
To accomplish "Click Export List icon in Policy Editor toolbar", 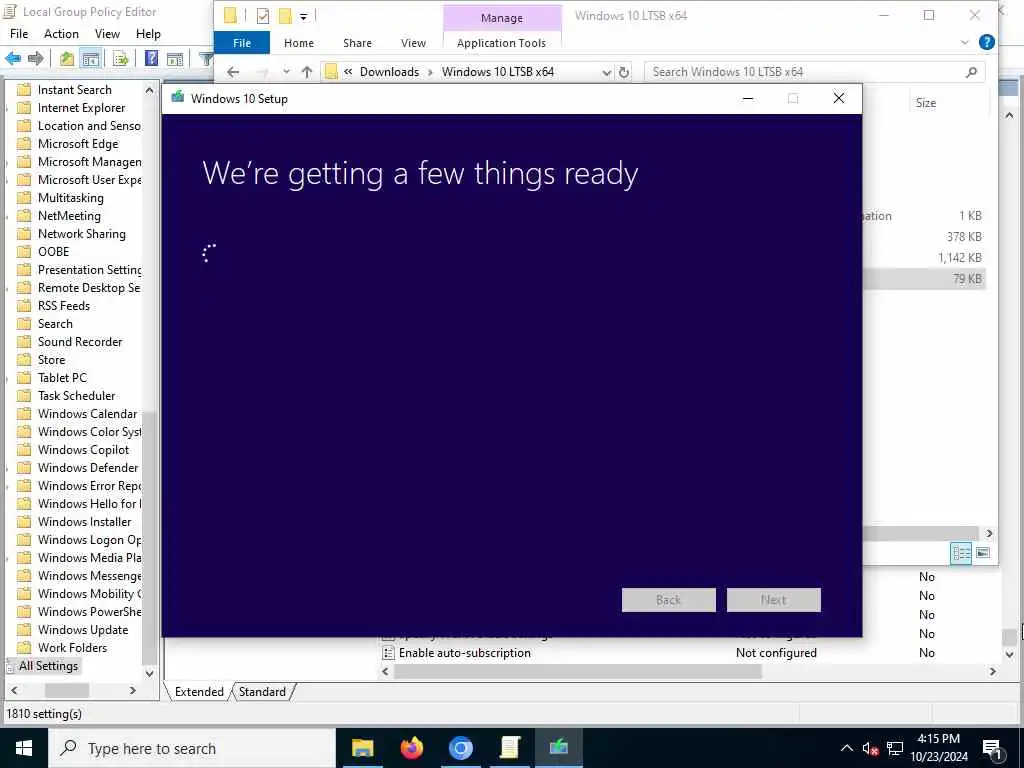I will point(121,59).
